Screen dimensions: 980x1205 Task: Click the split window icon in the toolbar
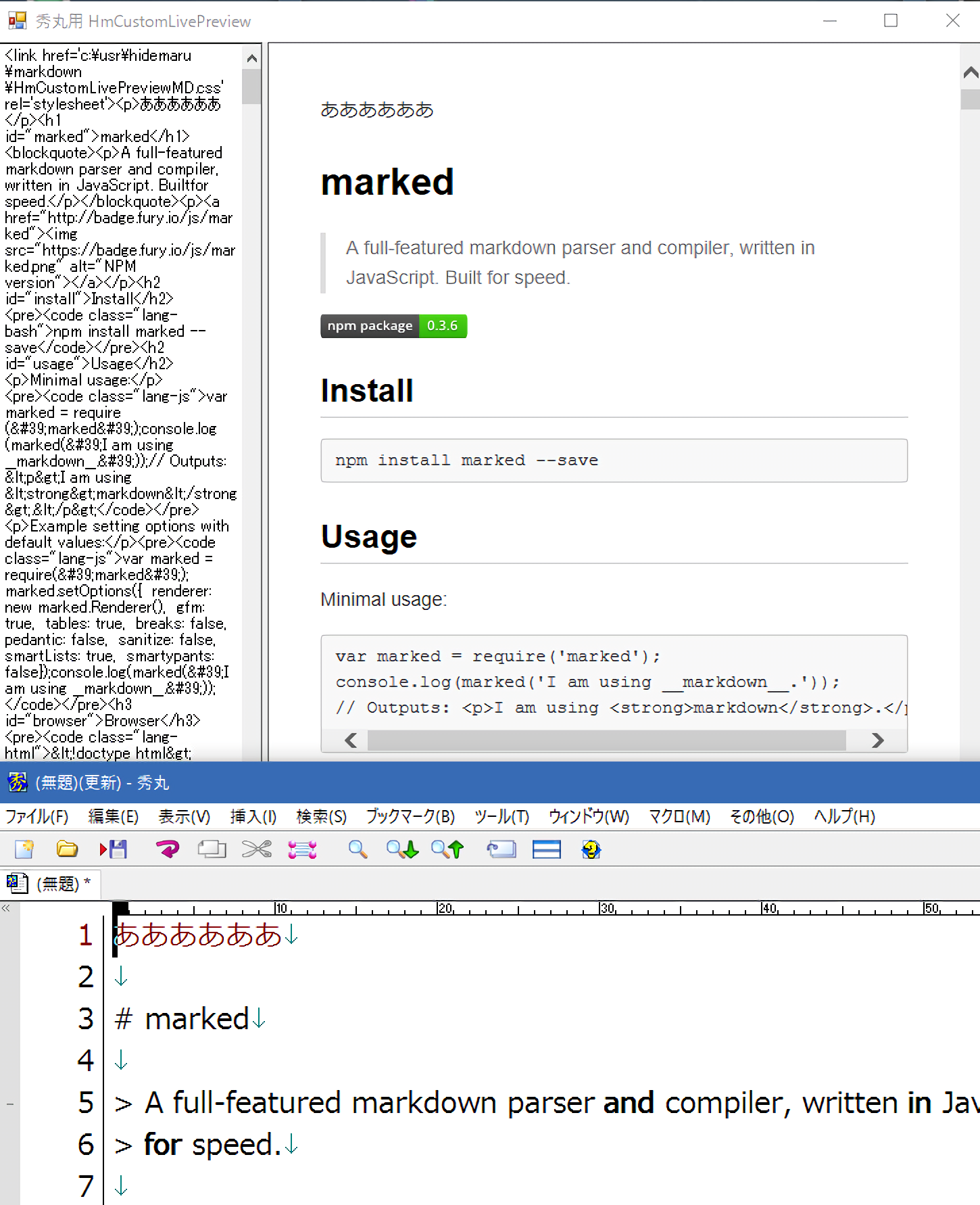[546, 849]
